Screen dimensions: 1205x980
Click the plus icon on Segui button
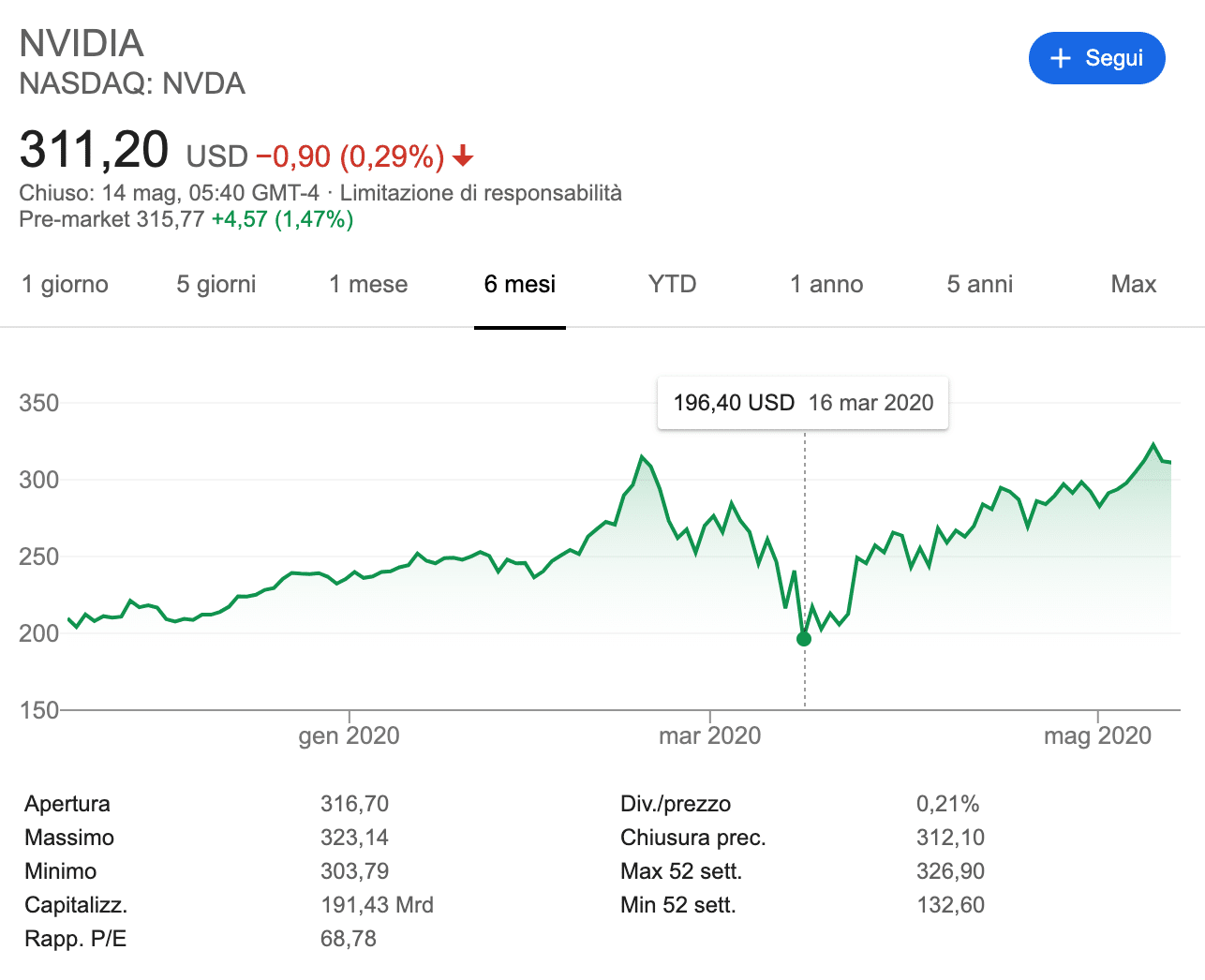pyautogui.click(x=1061, y=58)
